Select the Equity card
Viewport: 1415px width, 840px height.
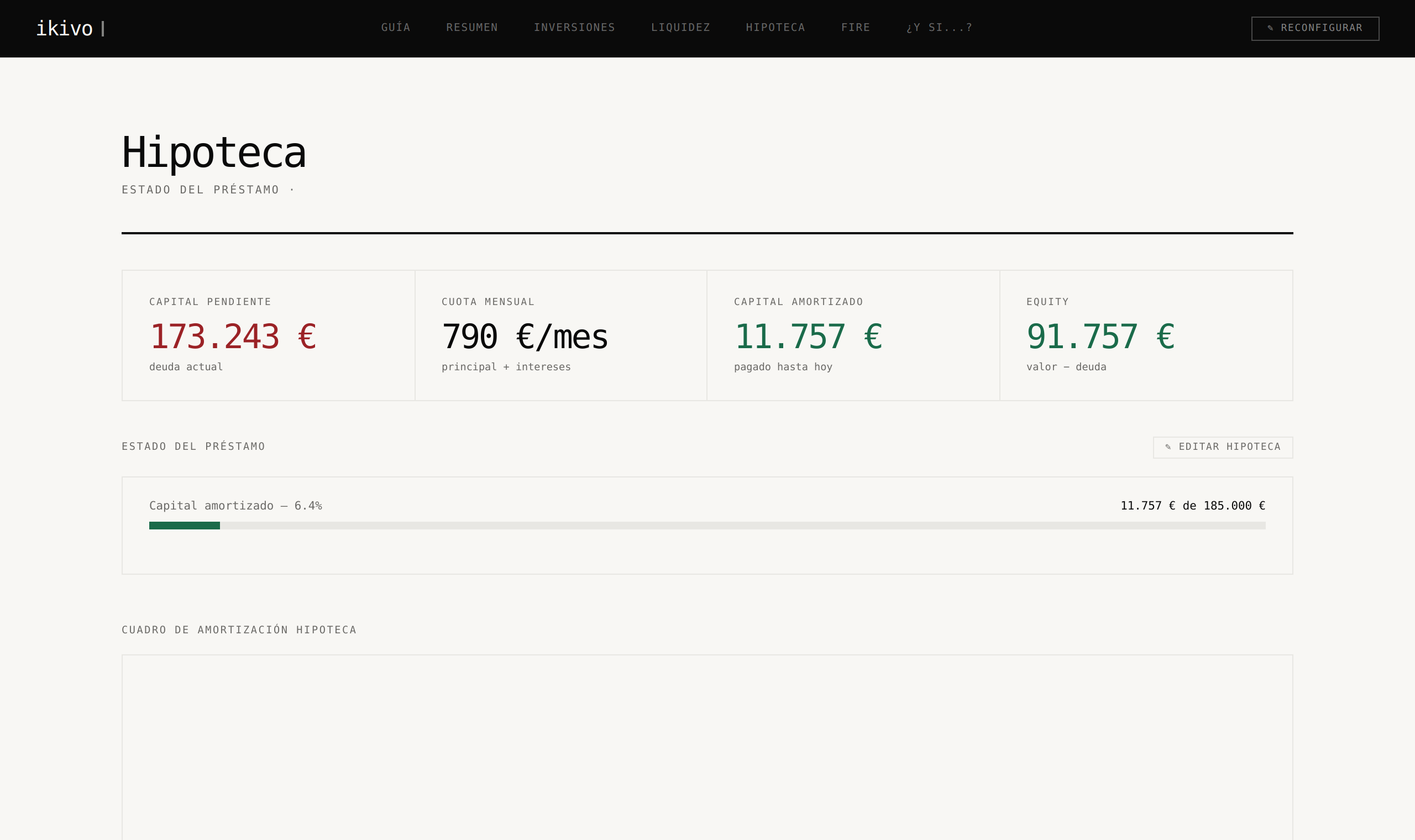click(1146, 335)
